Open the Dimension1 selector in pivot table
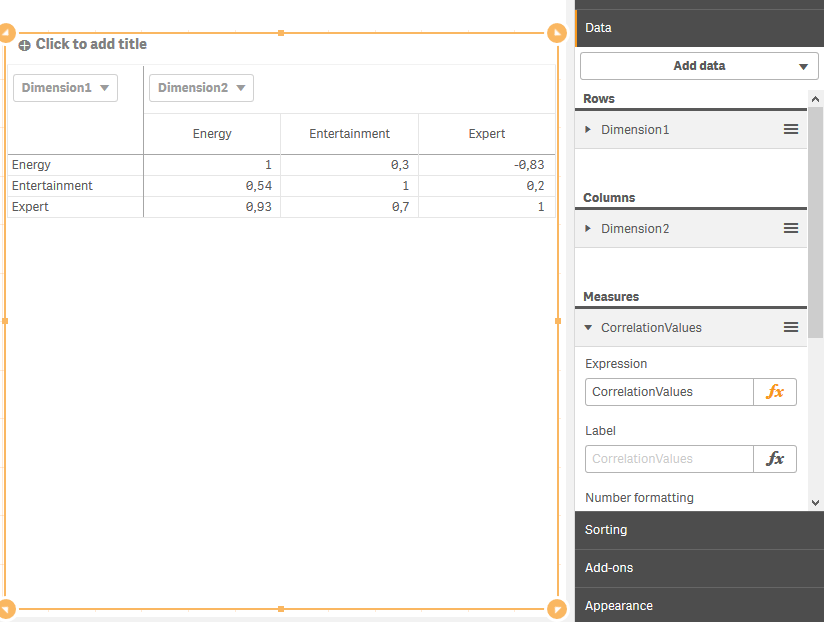Screen dimensions: 824x622 coord(65,88)
